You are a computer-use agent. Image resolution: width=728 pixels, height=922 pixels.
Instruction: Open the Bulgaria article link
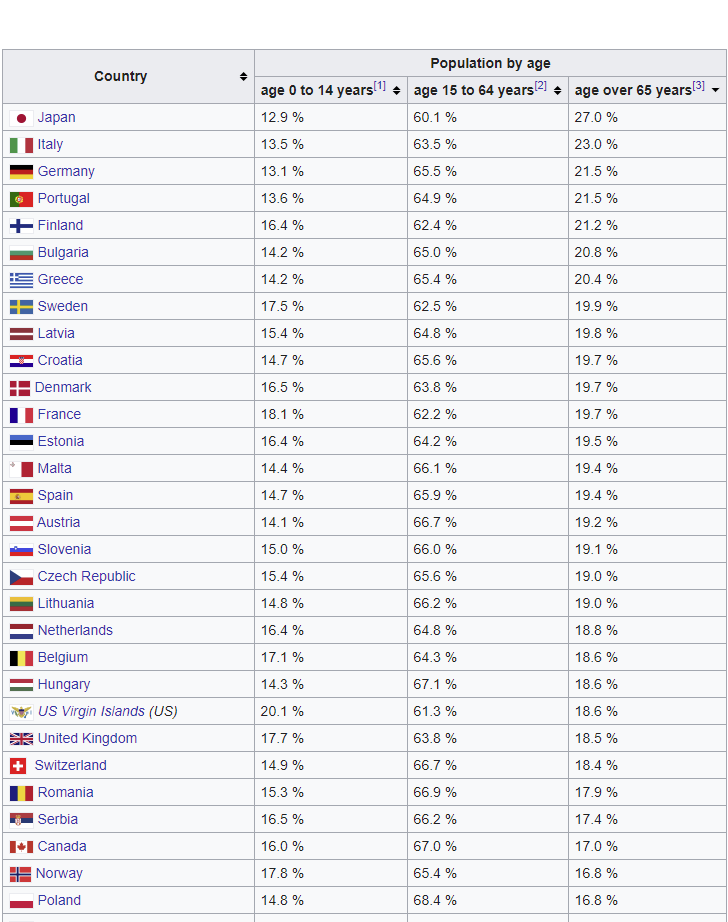point(63,253)
